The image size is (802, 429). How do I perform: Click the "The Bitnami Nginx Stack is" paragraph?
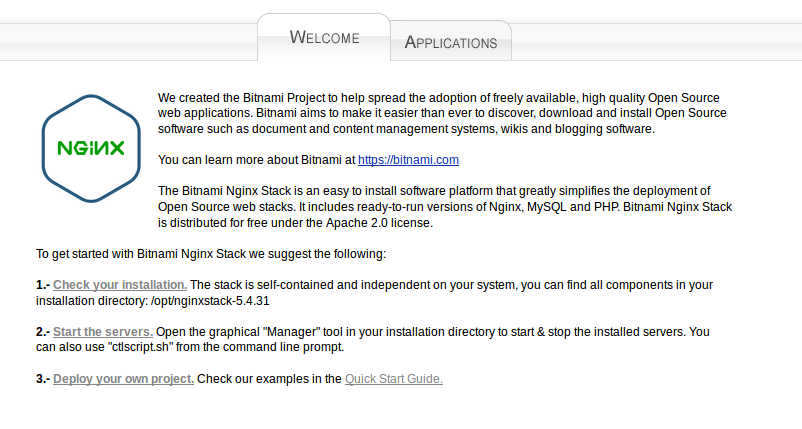(444, 207)
